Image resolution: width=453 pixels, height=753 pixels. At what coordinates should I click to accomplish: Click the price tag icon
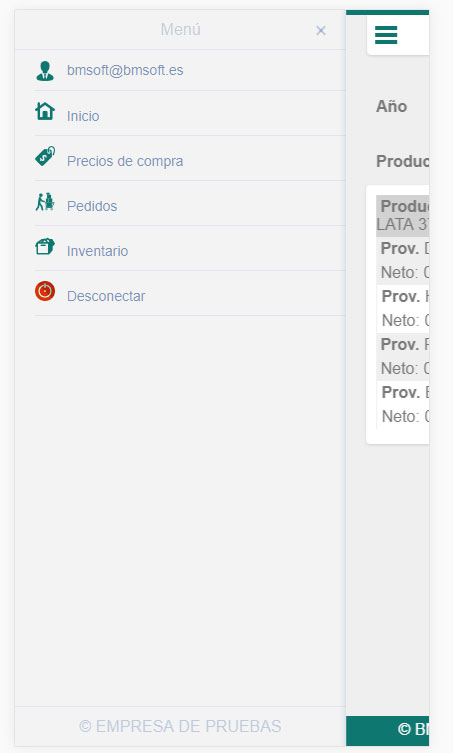pyautogui.click(x=45, y=157)
